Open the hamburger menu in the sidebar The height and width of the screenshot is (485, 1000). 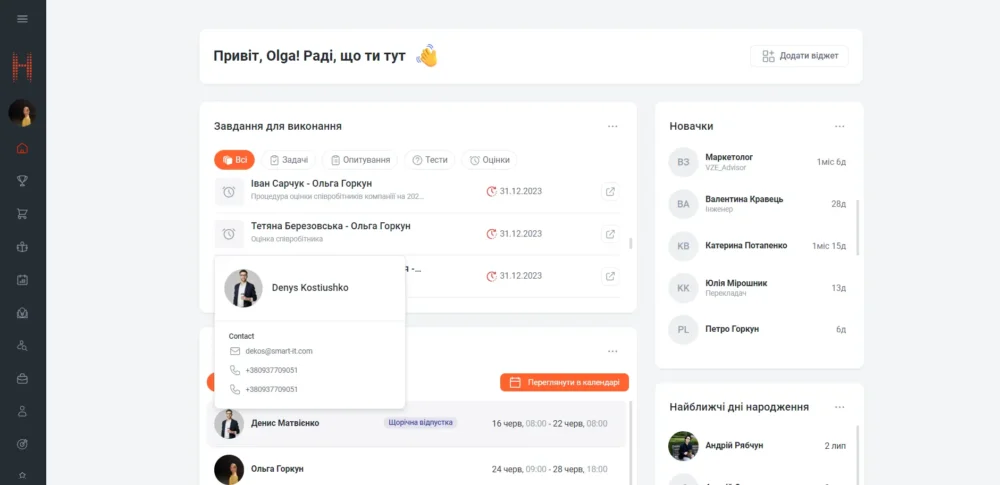[x=22, y=19]
